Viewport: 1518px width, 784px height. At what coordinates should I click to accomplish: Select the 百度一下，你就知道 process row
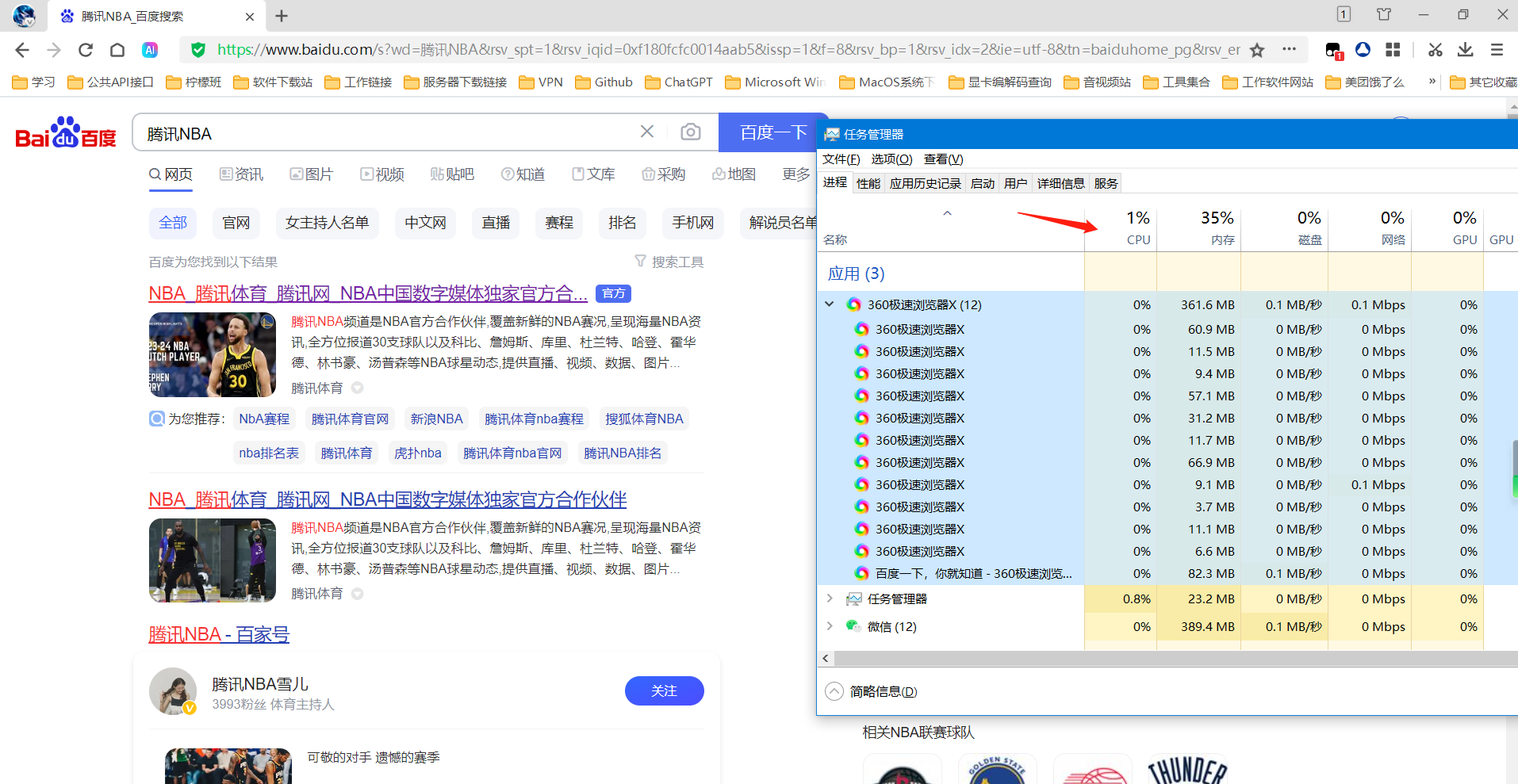point(1166,573)
